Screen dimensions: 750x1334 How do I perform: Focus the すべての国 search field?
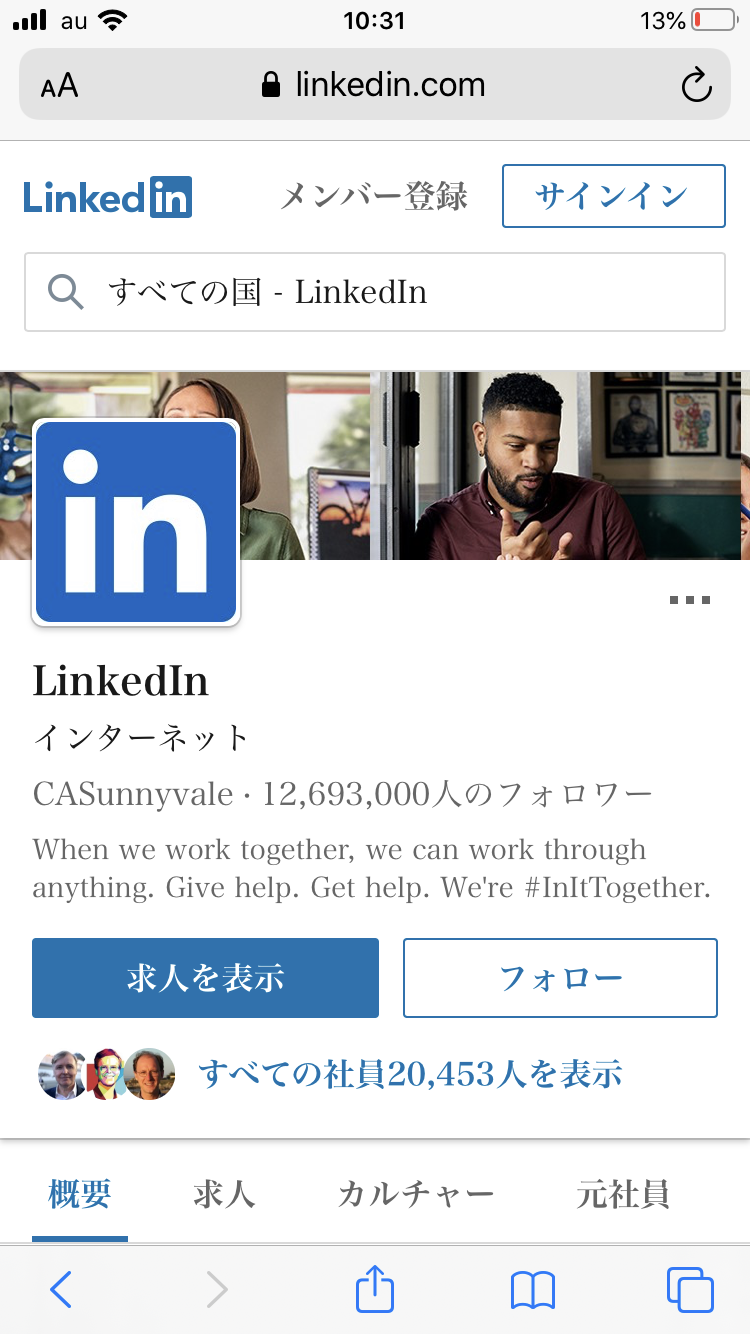[400, 292]
